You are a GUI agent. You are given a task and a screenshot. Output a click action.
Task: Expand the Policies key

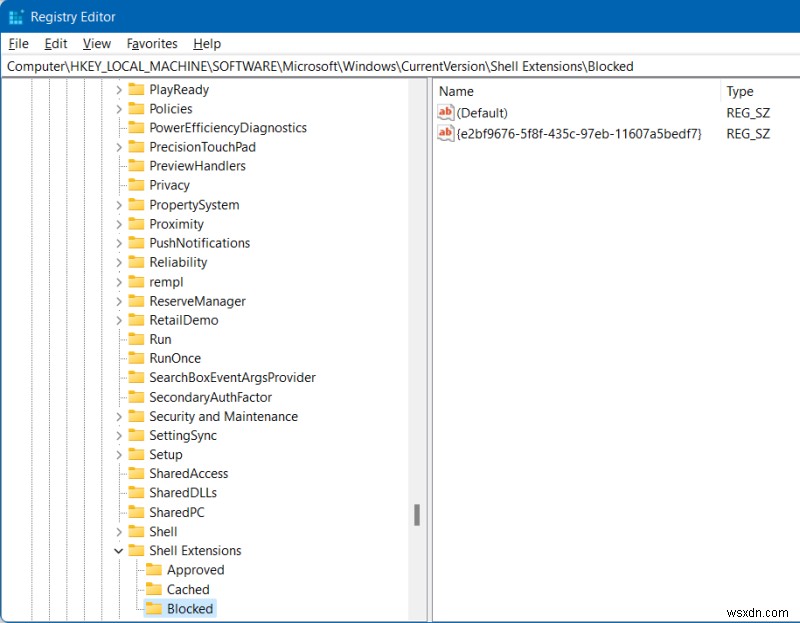[x=119, y=108]
